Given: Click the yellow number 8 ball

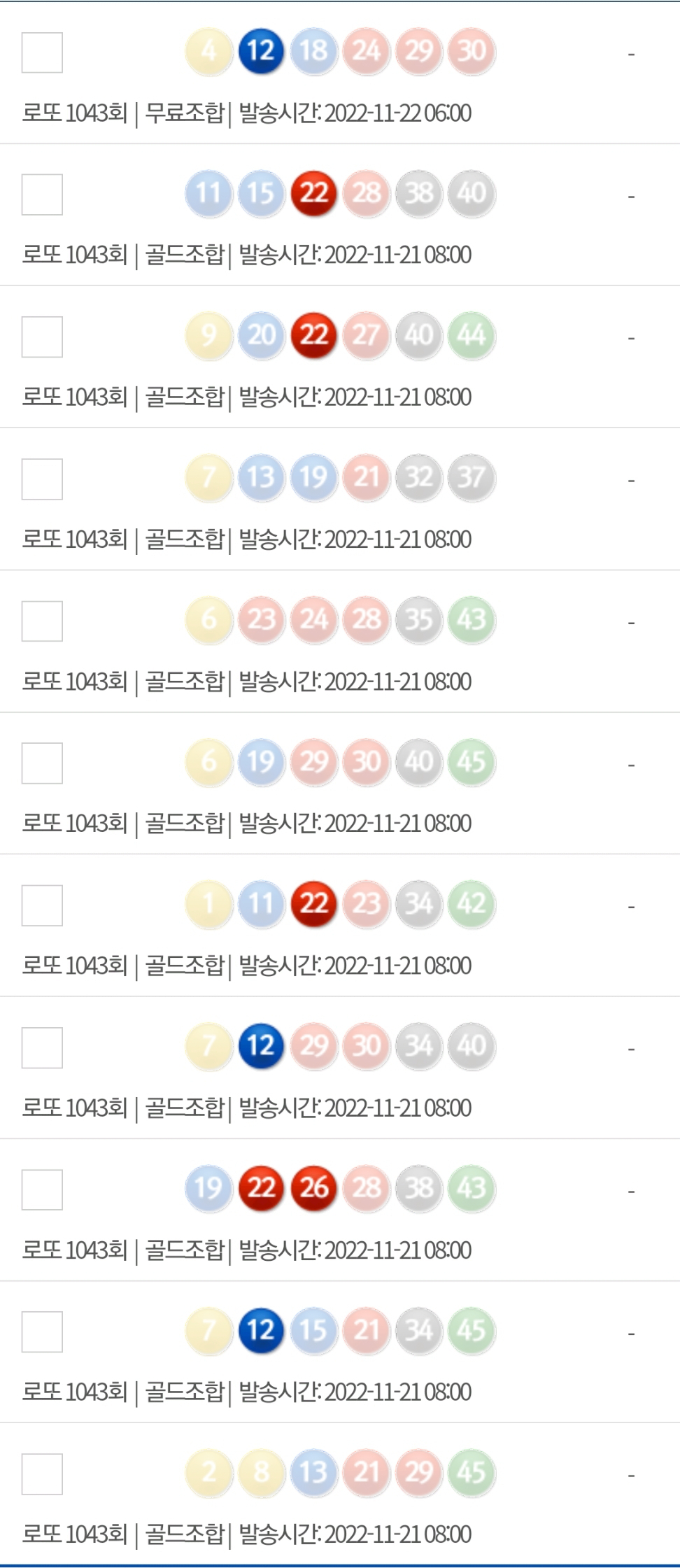Looking at the screenshot, I should pyautogui.click(x=261, y=1471).
